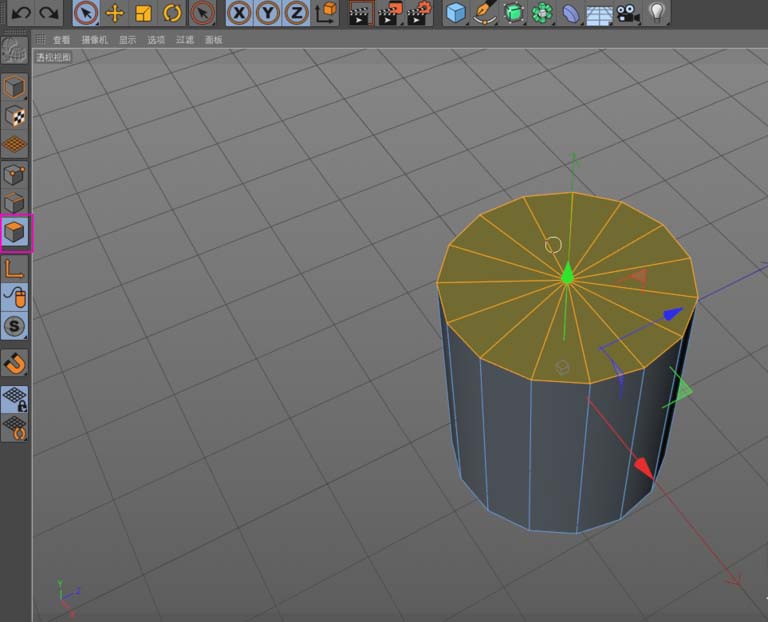Select the Scale tool

[x=143, y=13]
